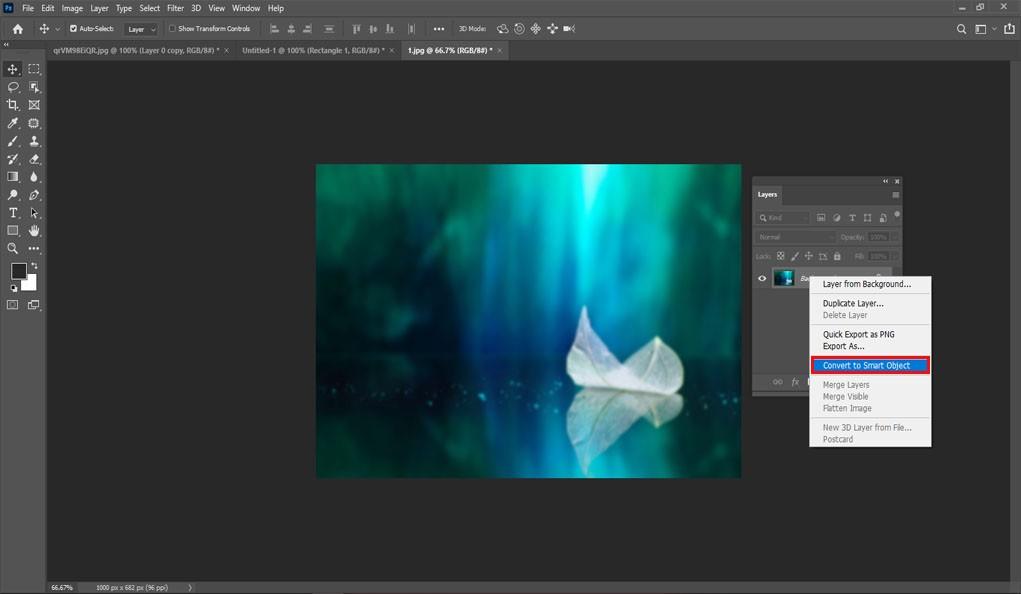Toggle the Auto-Select checkbox

coord(74,29)
